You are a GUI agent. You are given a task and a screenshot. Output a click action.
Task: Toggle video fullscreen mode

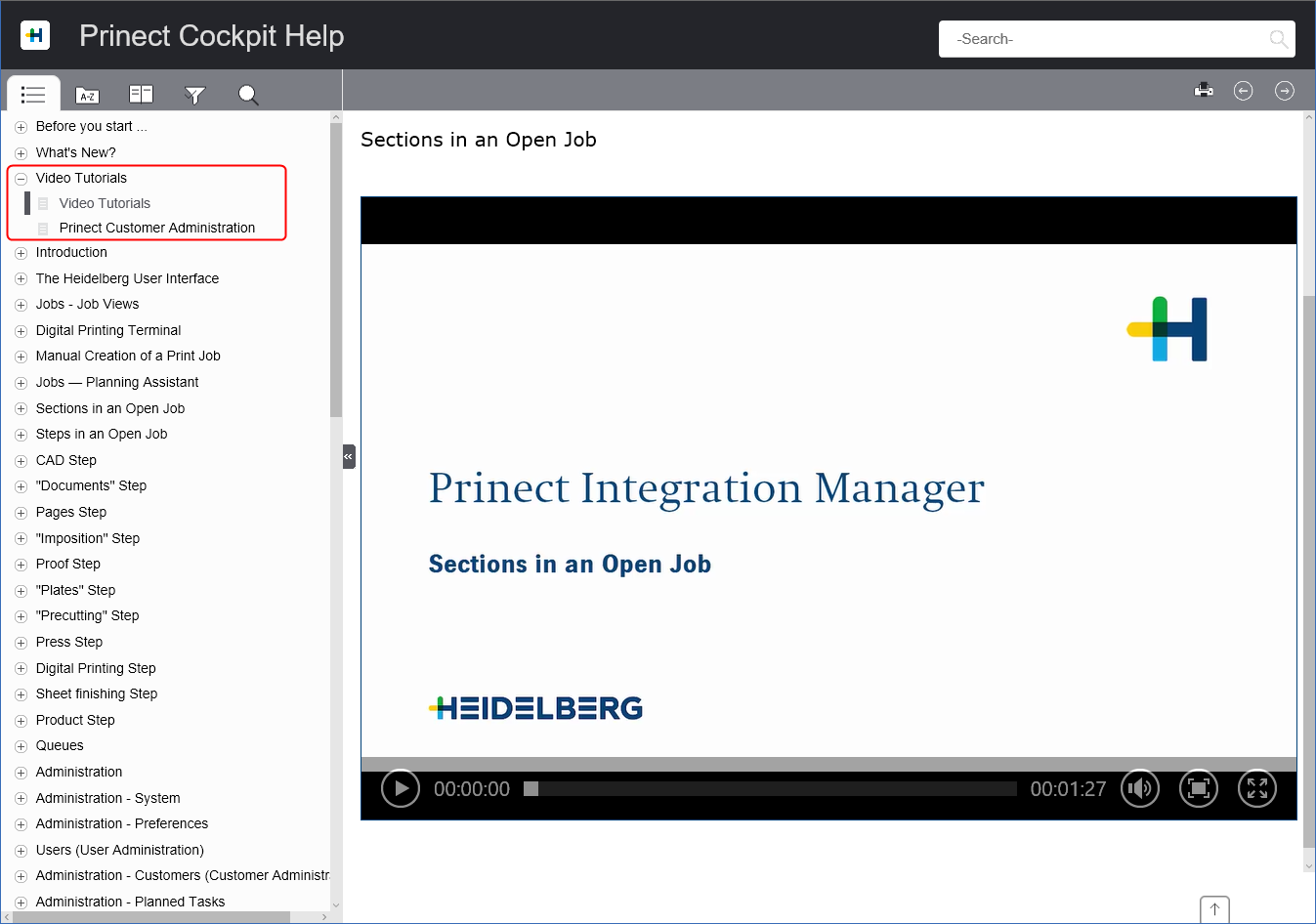[1256, 788]
